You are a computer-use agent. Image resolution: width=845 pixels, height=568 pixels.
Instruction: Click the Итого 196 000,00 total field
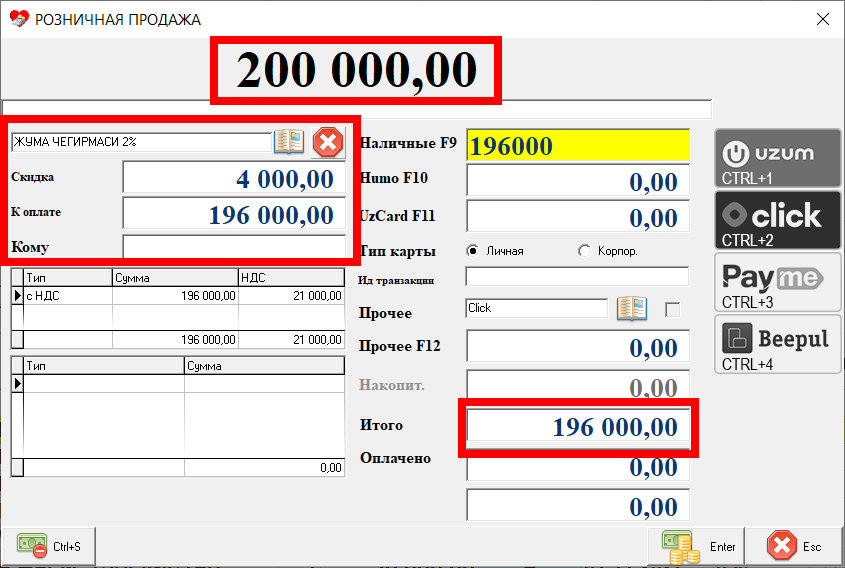coord(578,426)
